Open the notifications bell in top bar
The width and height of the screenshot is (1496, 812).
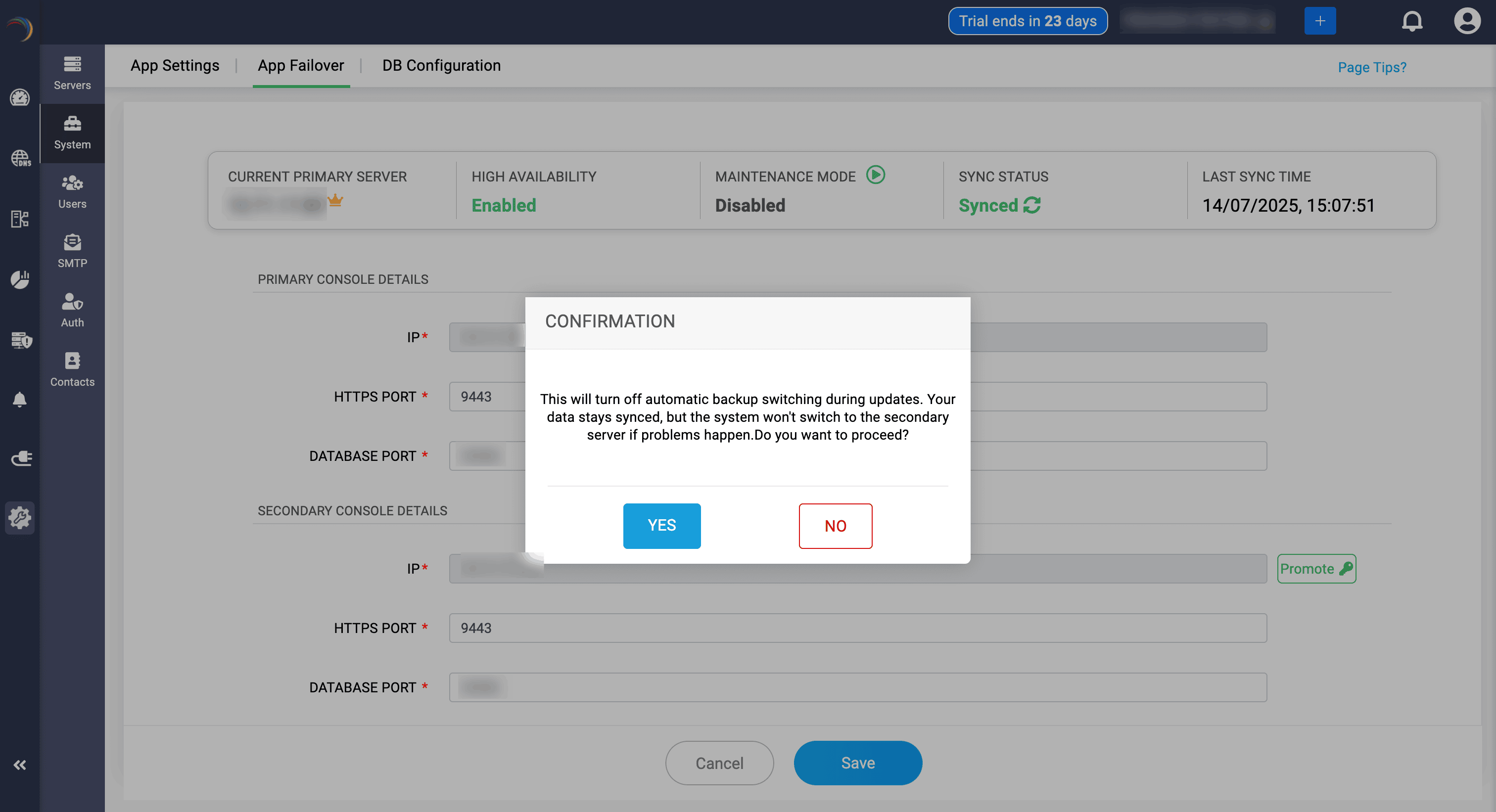coord(1412,21)
